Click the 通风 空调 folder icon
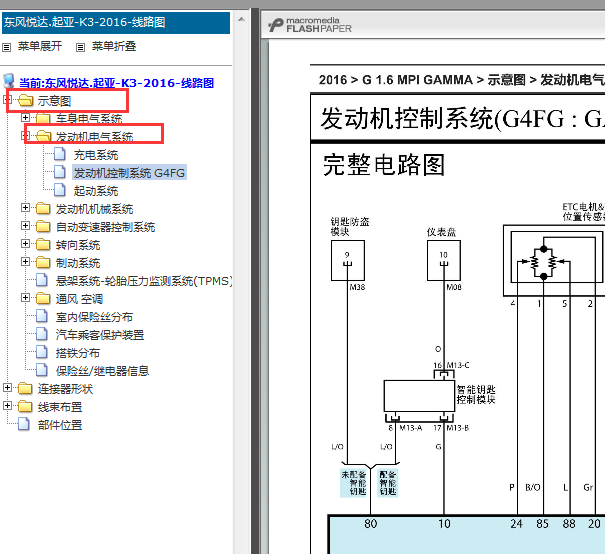This screenshot has height=554, width=605. 43,299
